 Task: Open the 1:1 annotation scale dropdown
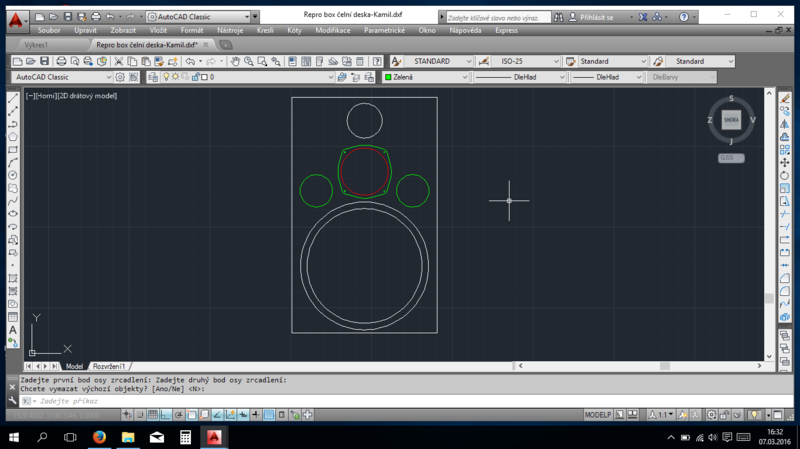[662, 415]
